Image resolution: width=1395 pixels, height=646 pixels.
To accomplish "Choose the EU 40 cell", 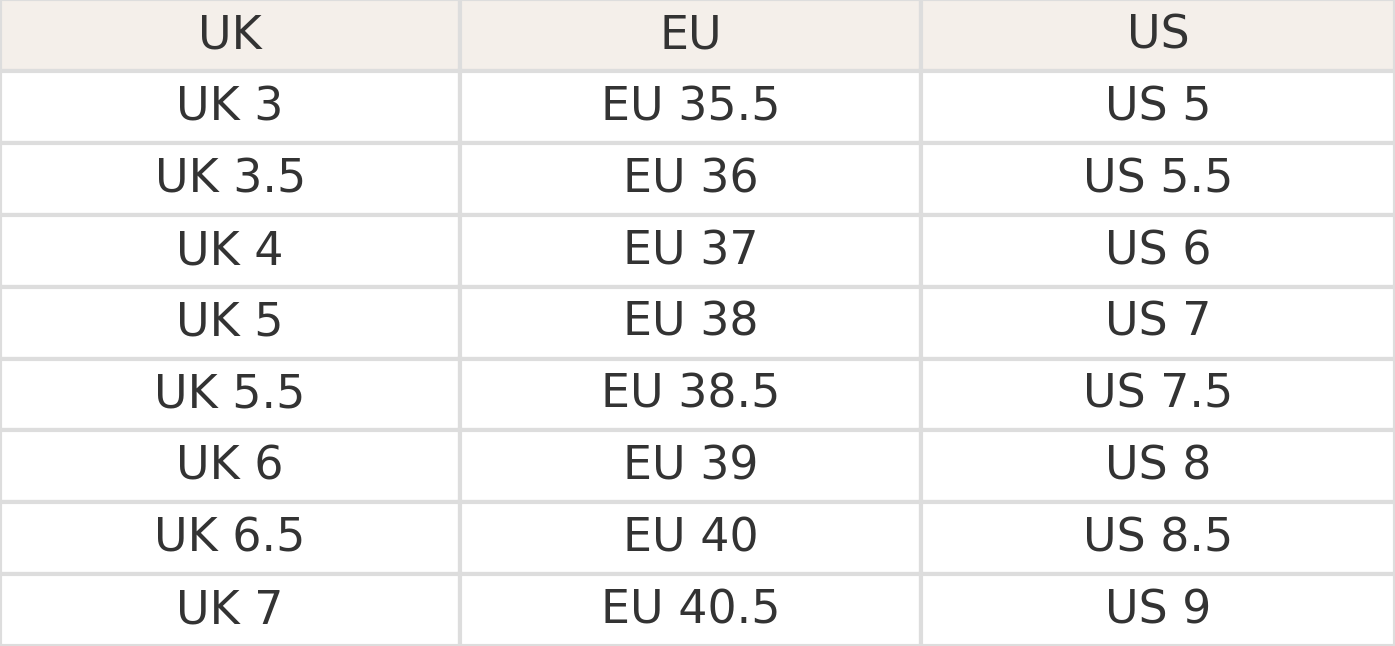I will coord(690,537).
